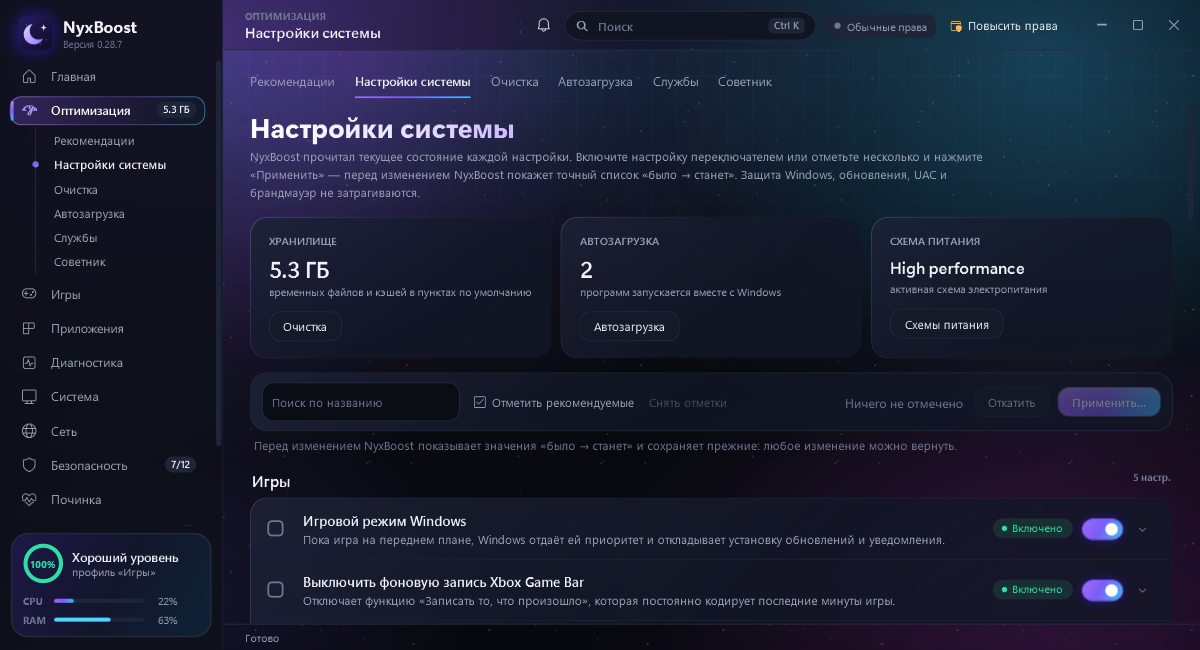This screenshot has width=1200, height=650.
Task: Open the Советник tab
Action: pyautogui.click(x=745, y=82)
